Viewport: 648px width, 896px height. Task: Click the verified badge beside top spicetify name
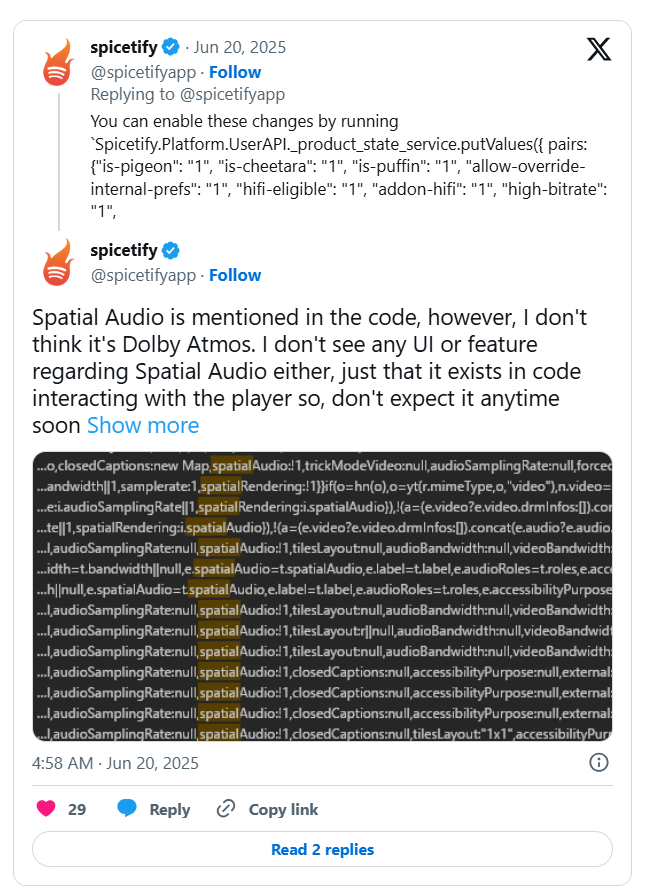[171, 47]
